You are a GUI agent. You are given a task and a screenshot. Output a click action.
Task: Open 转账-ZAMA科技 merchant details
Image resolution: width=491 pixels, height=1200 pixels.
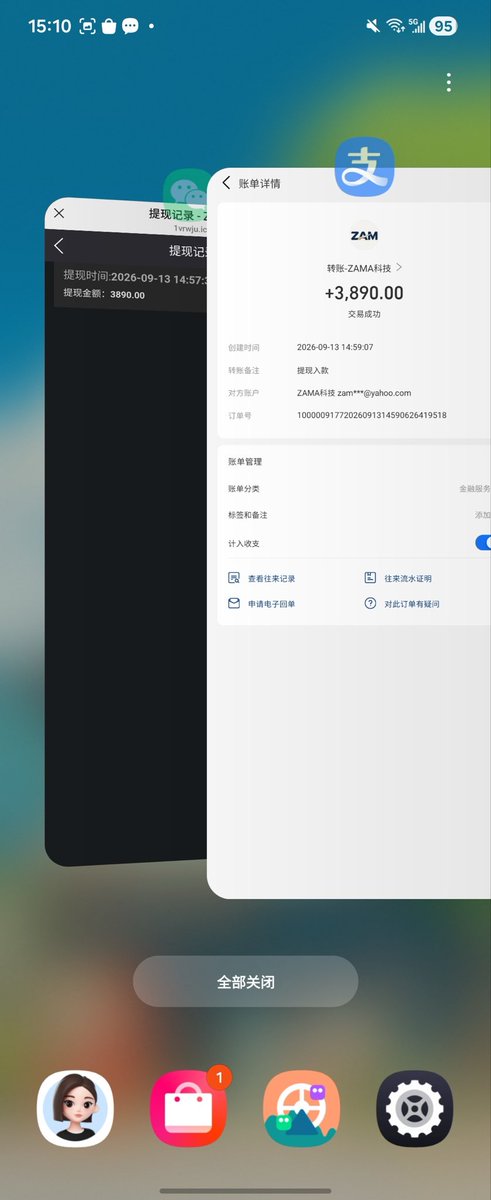[364, 268]
